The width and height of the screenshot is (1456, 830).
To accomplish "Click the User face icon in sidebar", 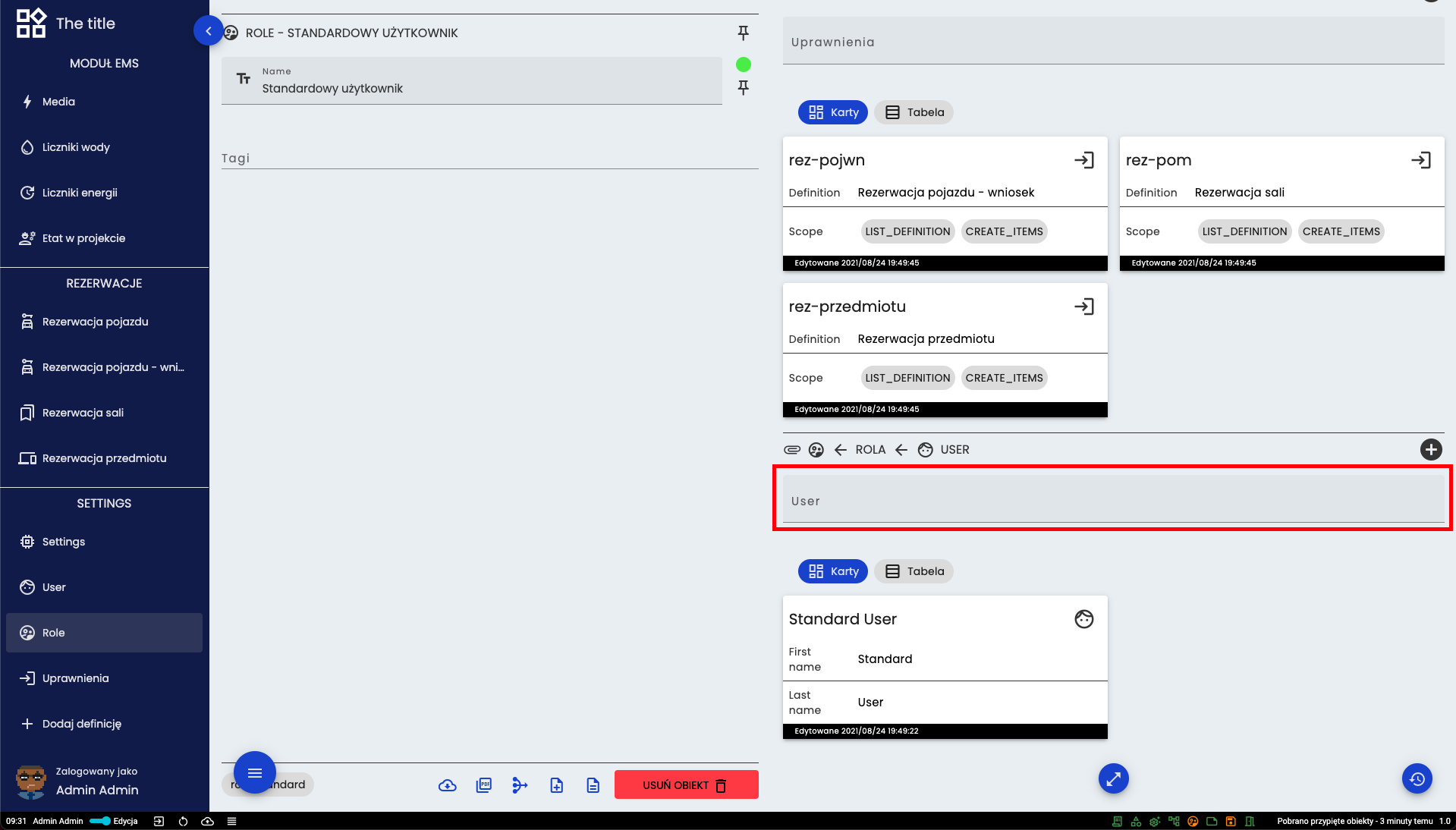I will pyautogui.click(x=27, y=587).
